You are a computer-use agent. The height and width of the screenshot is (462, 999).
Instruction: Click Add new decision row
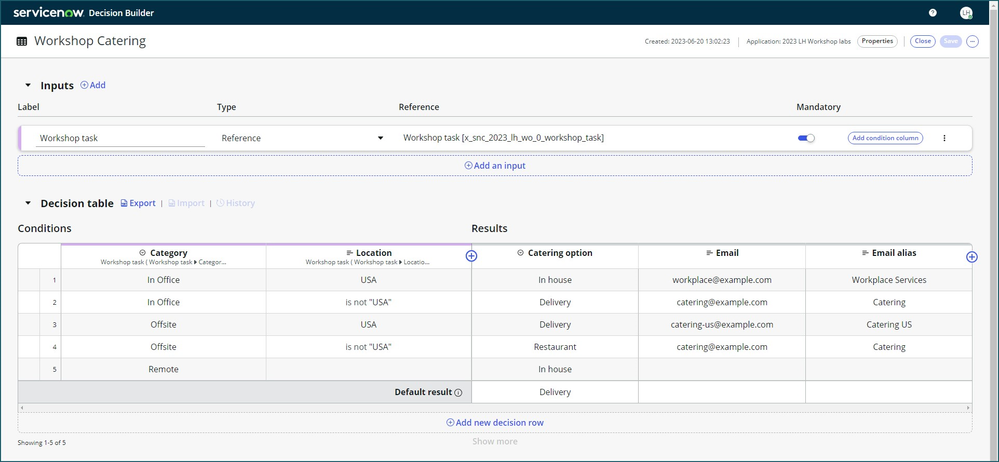coord(495,422)
